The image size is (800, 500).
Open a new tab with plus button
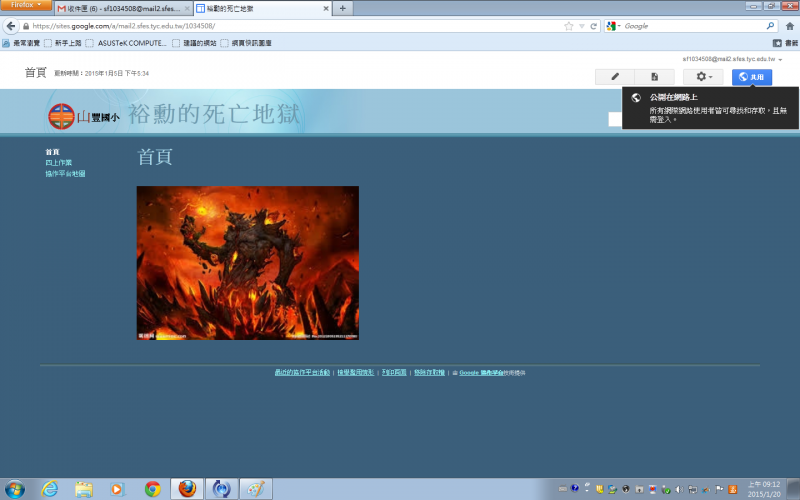click(342, 8)
